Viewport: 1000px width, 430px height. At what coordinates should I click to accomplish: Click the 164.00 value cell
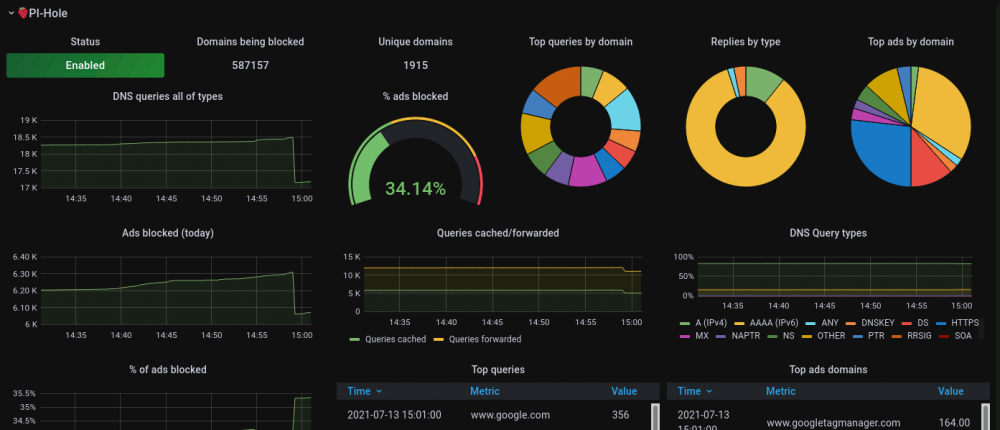tap(954, 422)
